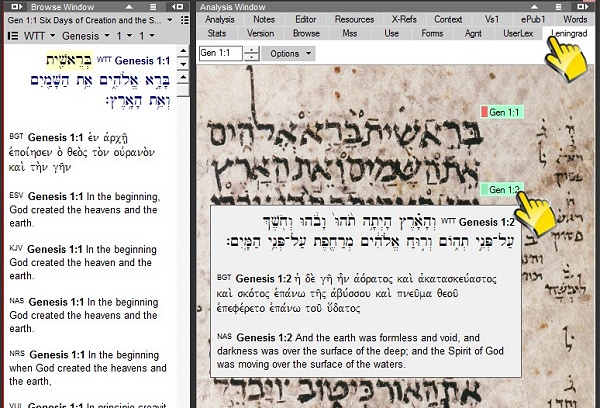Click the red swatch on the Gen 1:1 marker
600x408 pixels.
[x=484, y=112]
